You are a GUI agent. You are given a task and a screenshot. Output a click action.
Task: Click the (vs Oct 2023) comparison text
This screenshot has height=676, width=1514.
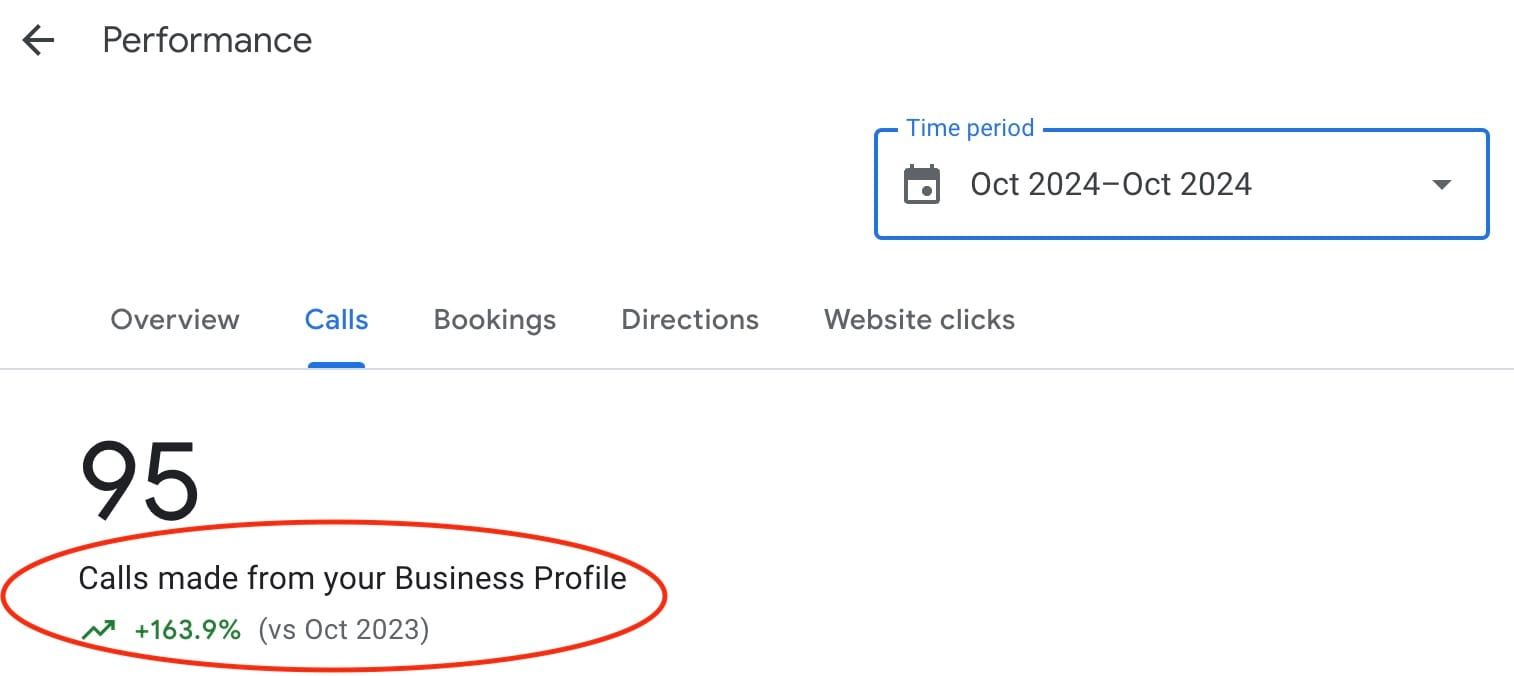click(343, 630)
